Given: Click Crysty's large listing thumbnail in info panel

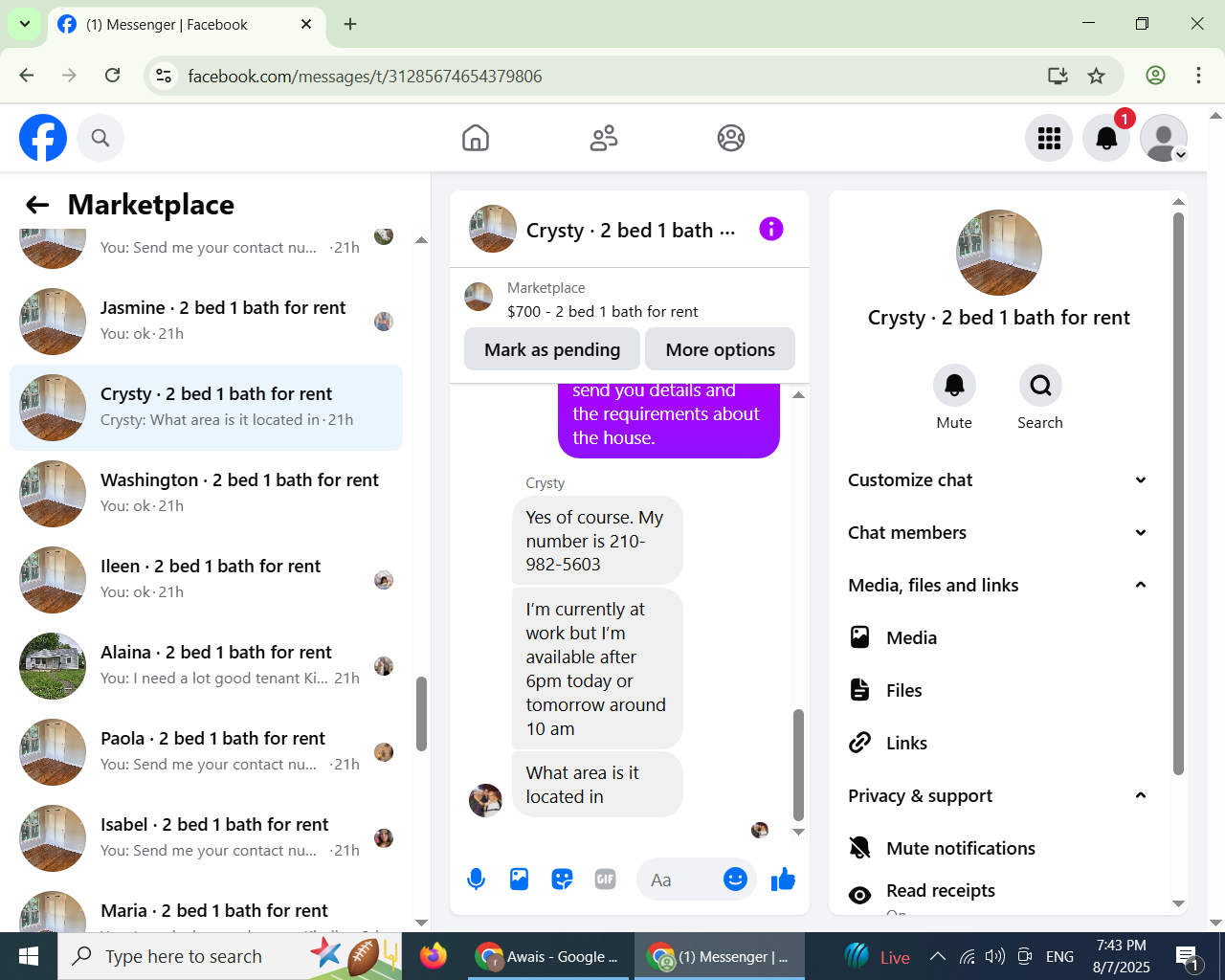Looking at the screenshot, I should 999,253.
